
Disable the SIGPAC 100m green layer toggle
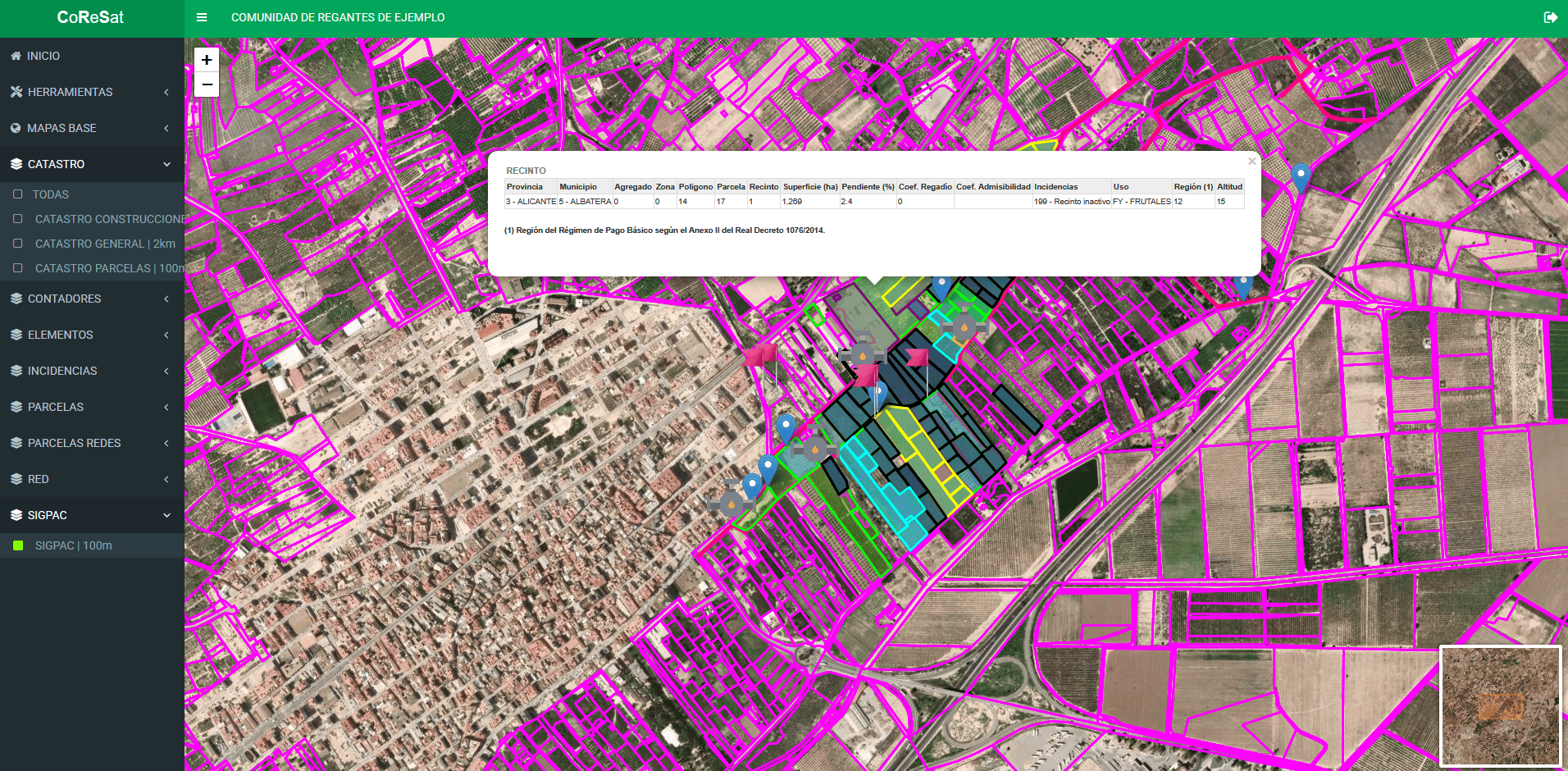(18, 545)
